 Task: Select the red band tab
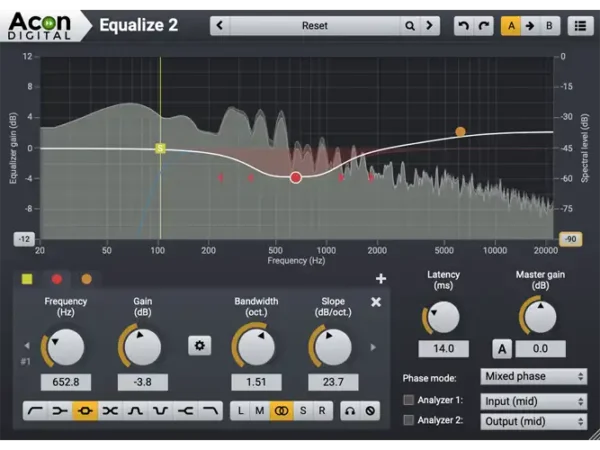pyautogui.click(x=57, y=279)
